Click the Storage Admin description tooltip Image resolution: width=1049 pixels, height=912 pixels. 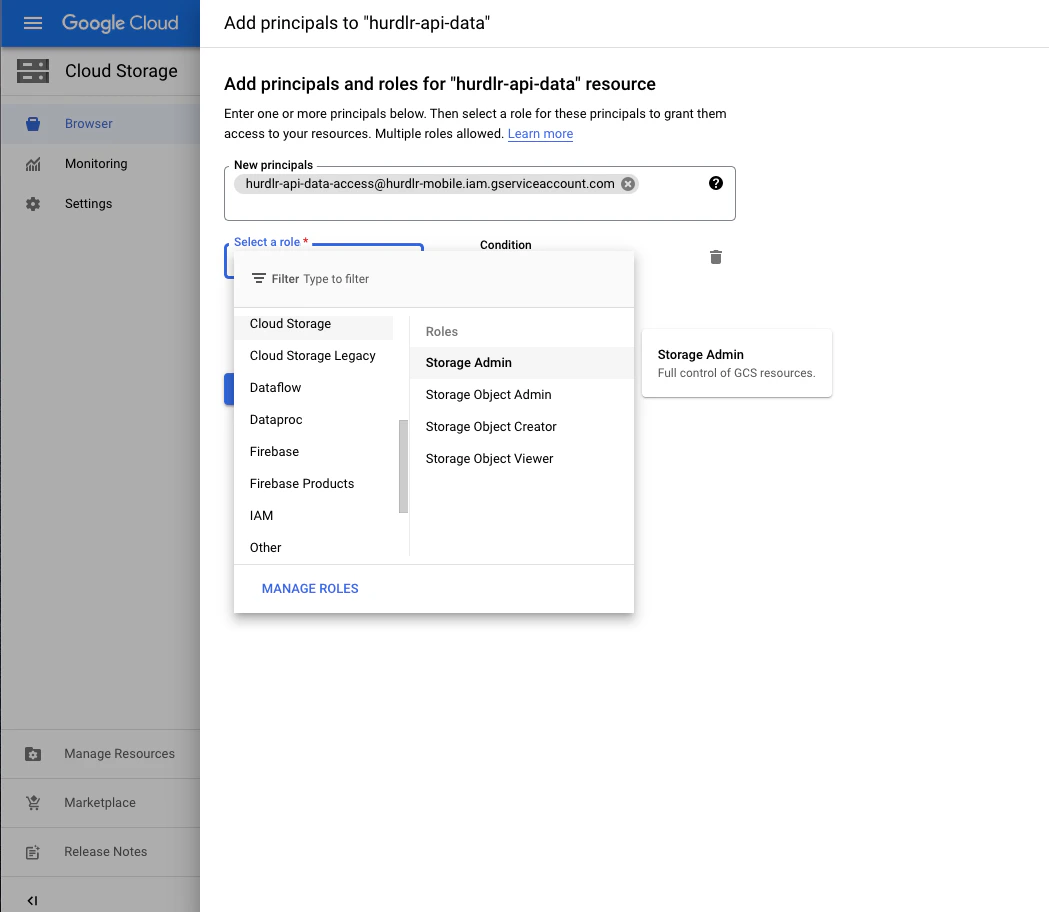(737, 363)
